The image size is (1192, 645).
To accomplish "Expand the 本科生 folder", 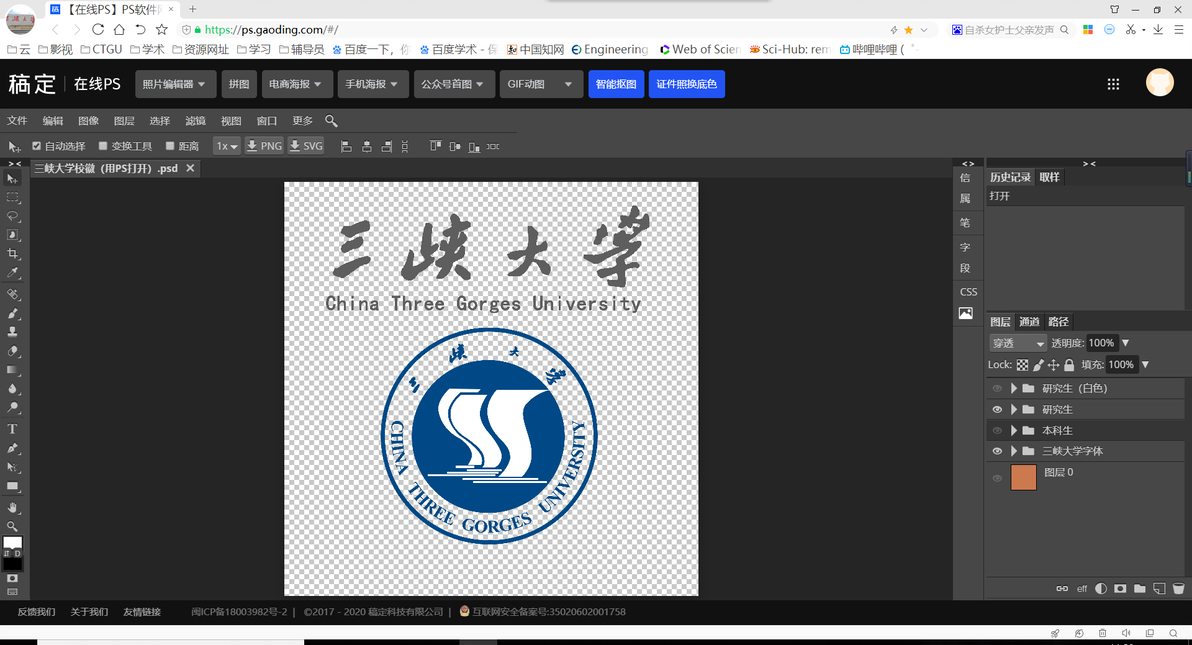I will click(x=1013, y=431).
